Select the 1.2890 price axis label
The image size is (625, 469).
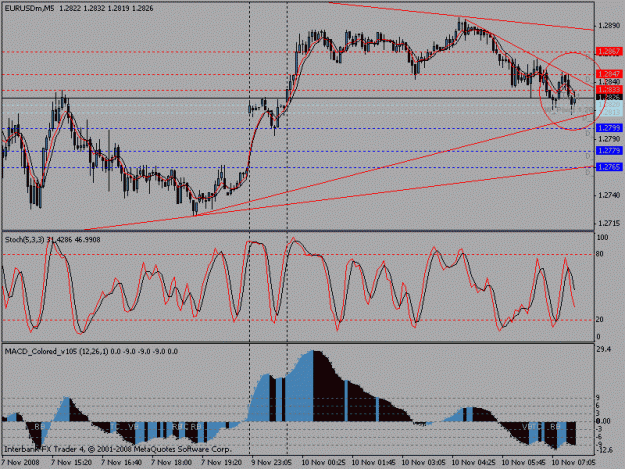(608, 26)
